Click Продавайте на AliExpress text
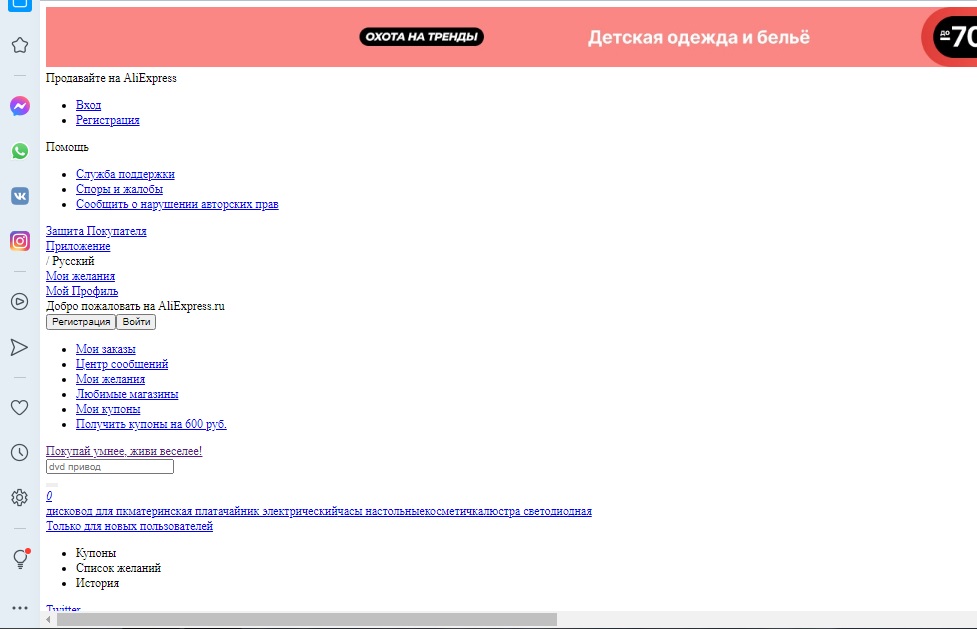Viewport: 977px width, 629px height. tap(111, 78)
